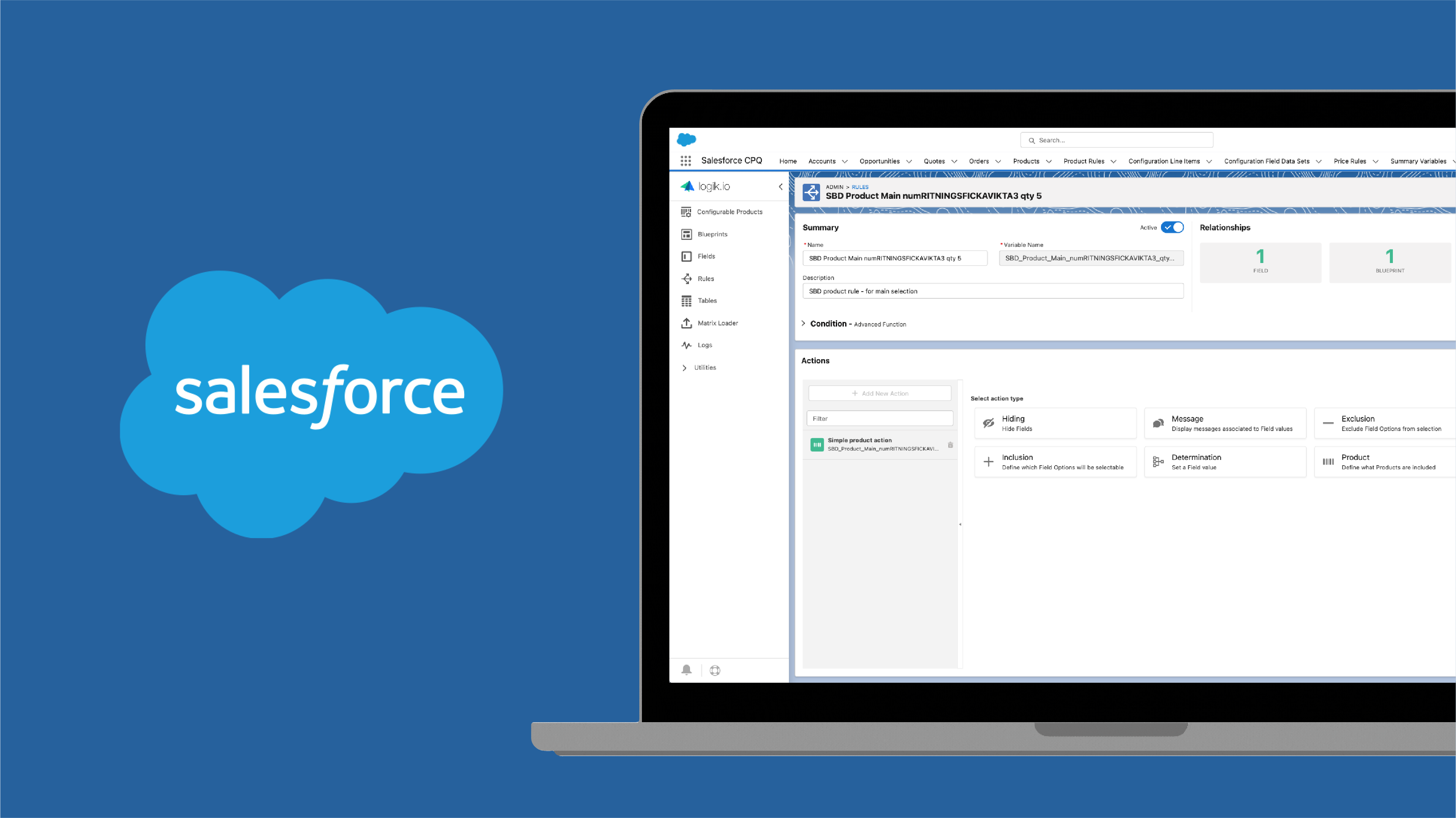
Task: Open the Accounts dropdown arrow
Action: click(x=845, y=162)
